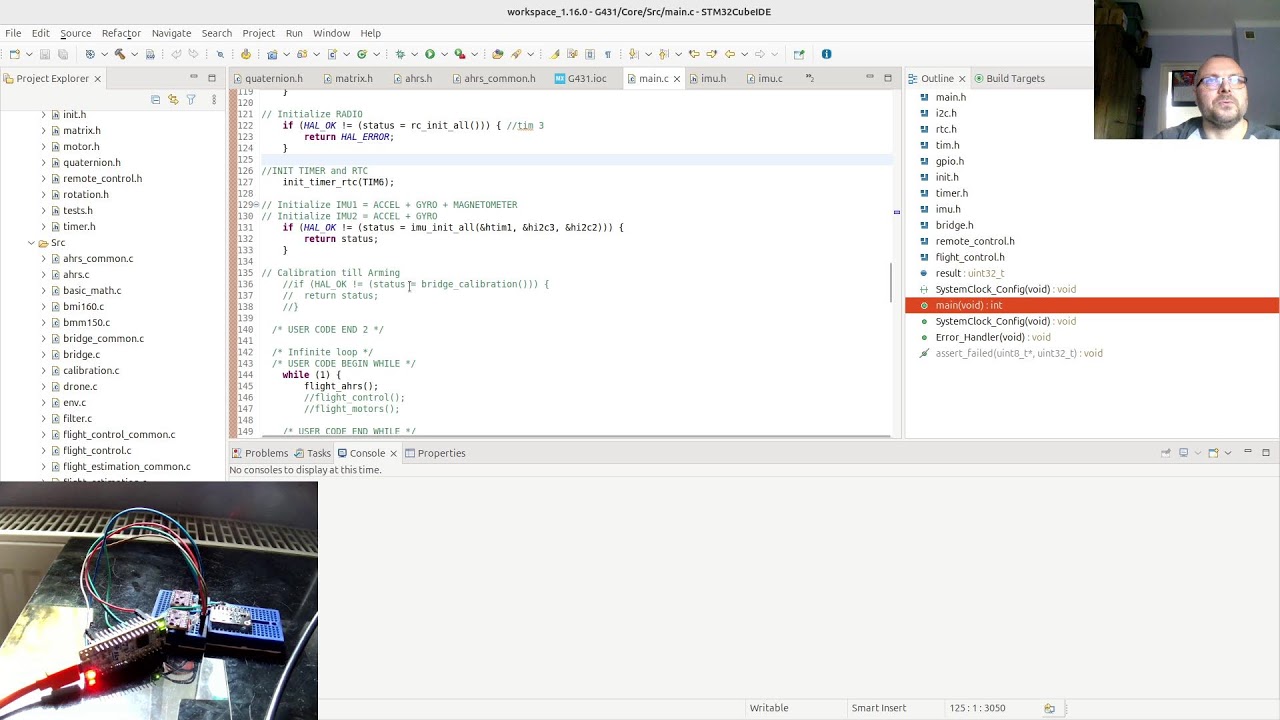The image size is (1280, 720).
Task: Click the Debug bug icon
Action: pyautogui.click(x=399, y=54)
